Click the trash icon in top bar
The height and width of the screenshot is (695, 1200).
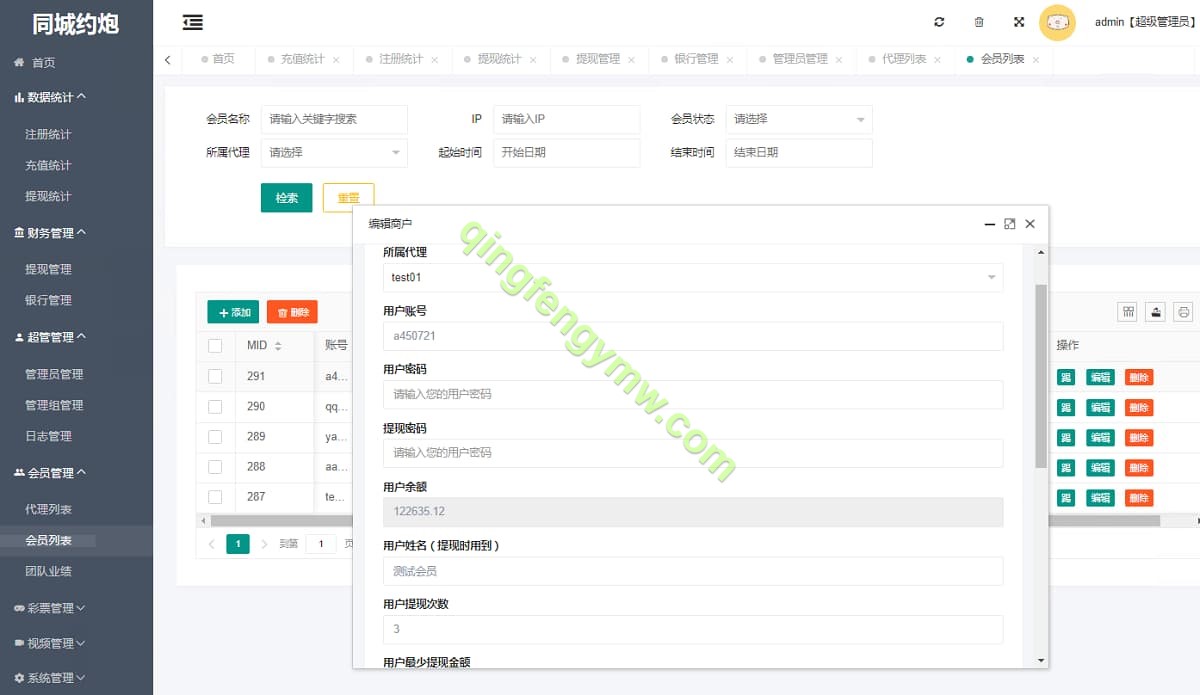[x=979, y=22]
